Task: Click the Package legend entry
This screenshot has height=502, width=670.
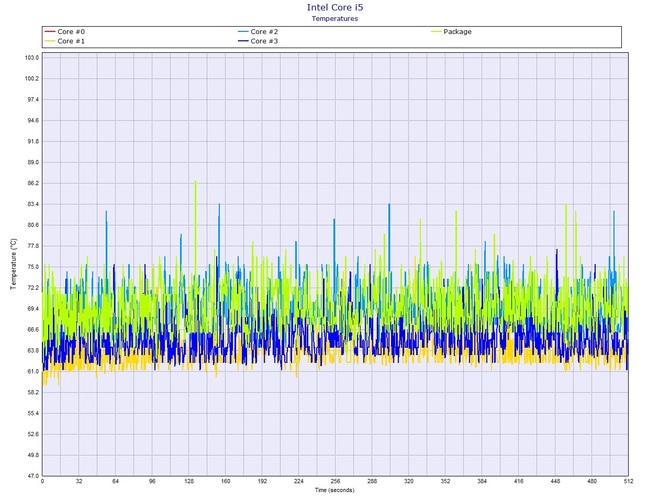Action: pos(451,32)
